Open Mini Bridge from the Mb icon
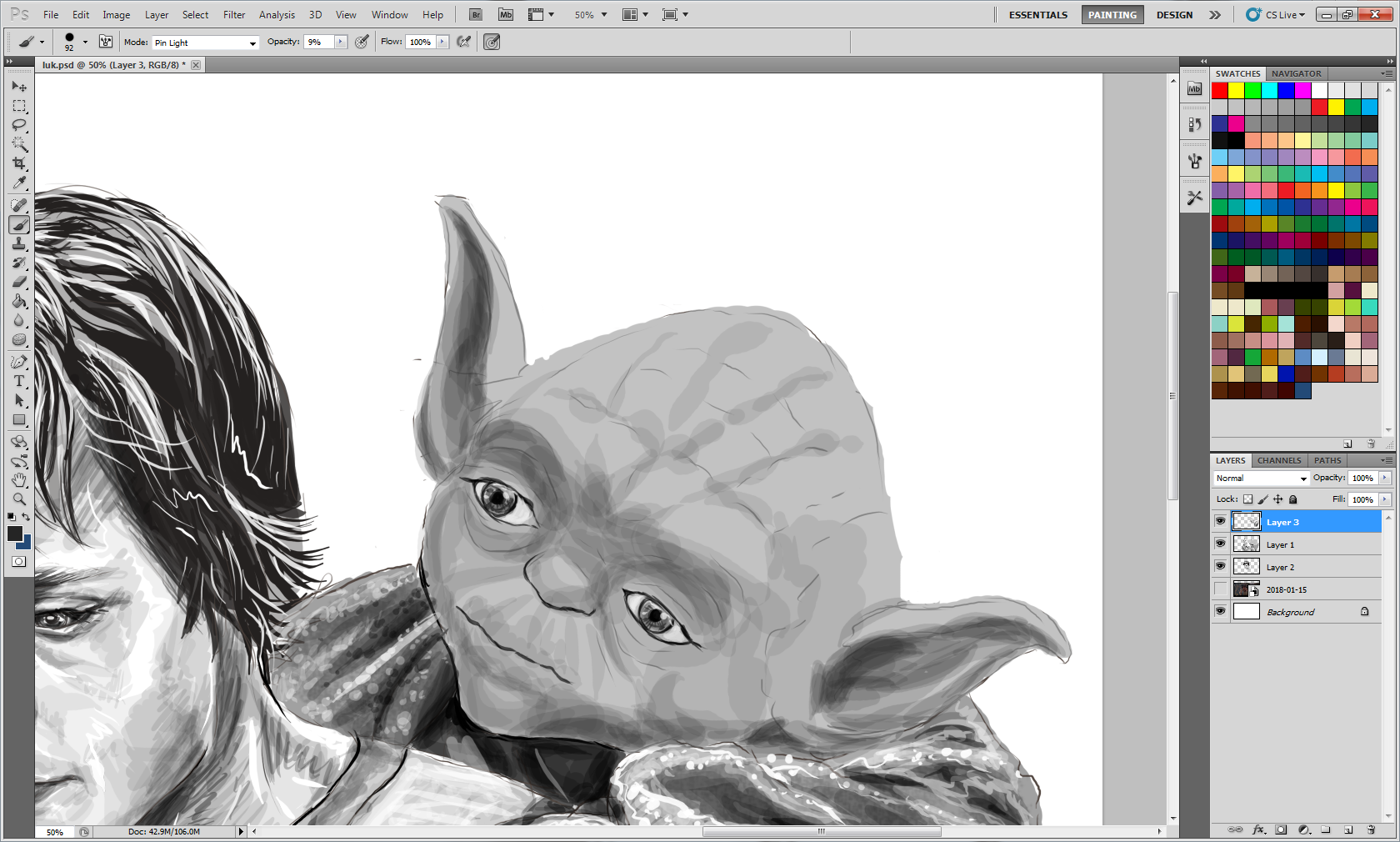1400x842 pixels. (506, 14)
